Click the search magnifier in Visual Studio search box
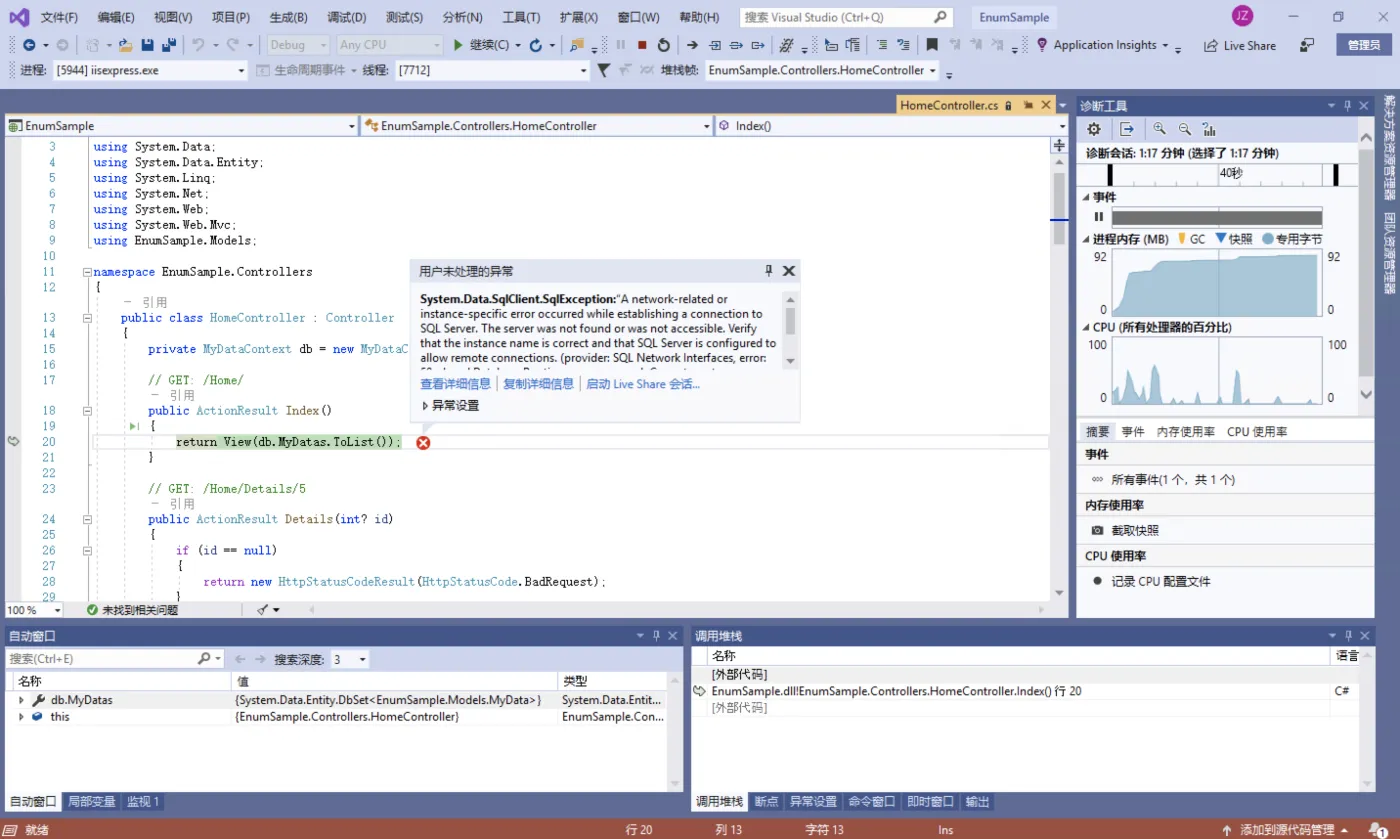Viewport: 1400px width, 839px height. [x=940, y=17]
